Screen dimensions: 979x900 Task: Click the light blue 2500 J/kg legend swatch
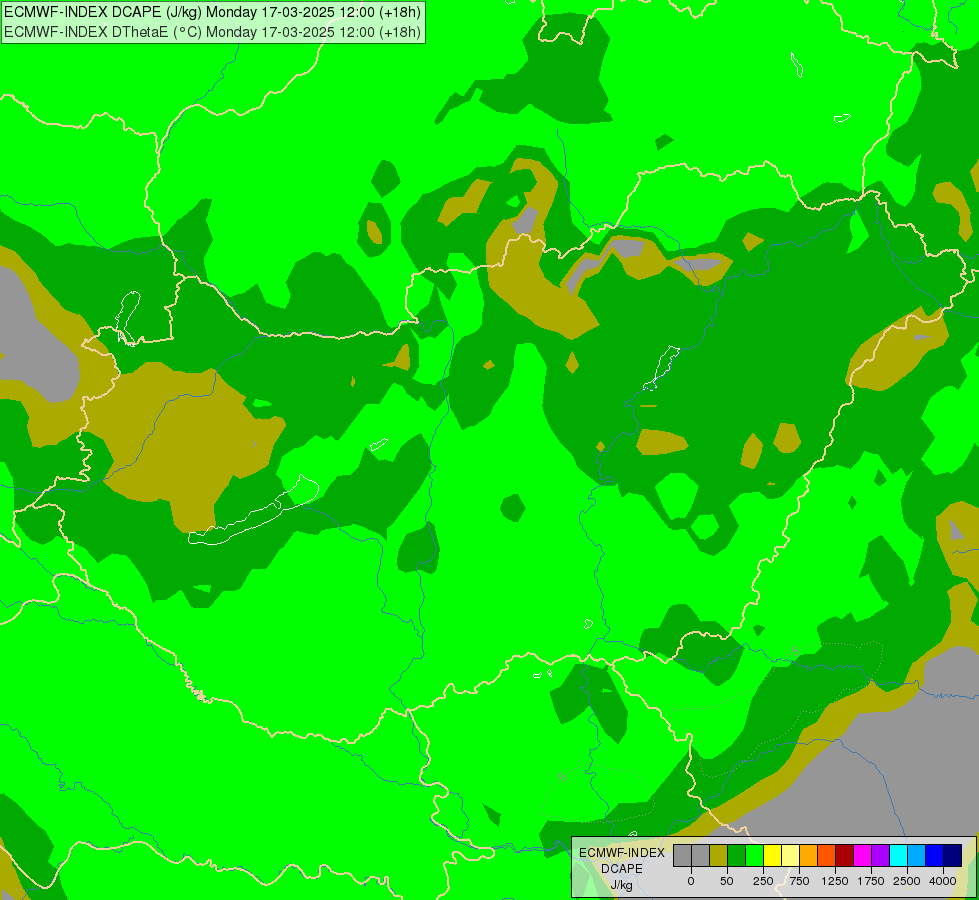tap(917, 856)
